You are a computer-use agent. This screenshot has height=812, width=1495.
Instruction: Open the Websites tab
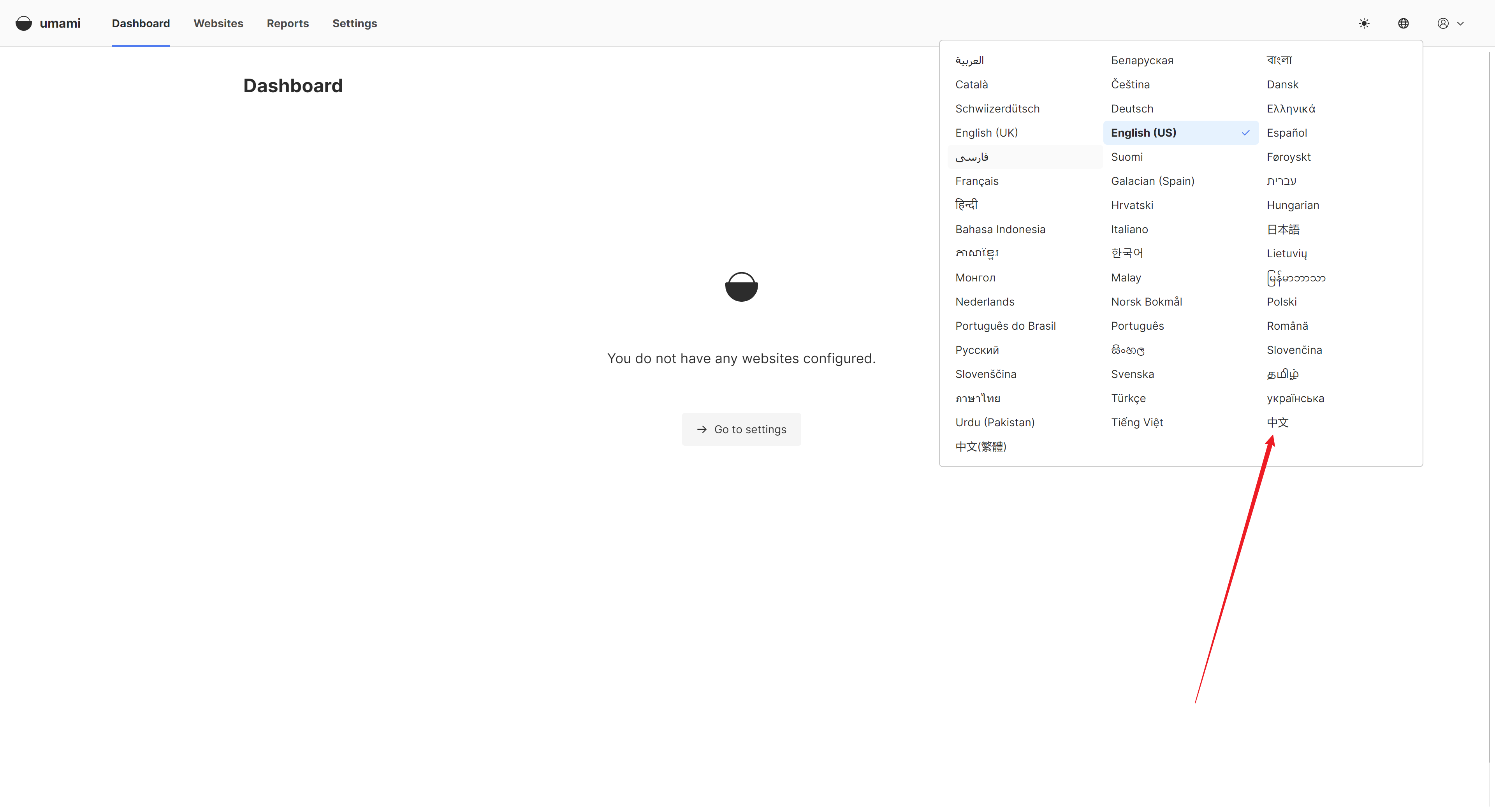coord(218,23)
